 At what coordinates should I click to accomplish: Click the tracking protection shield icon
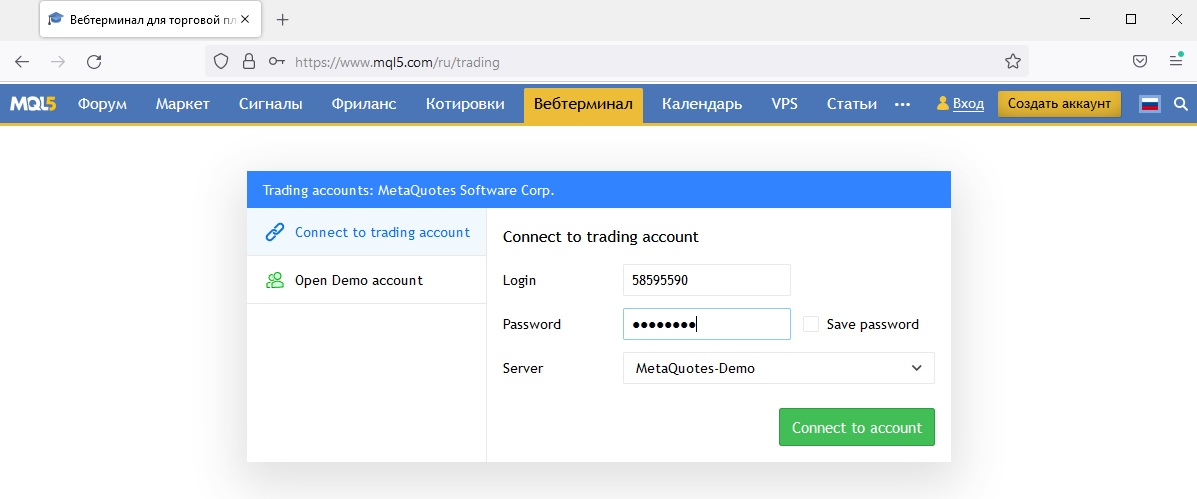coord(221,62)
